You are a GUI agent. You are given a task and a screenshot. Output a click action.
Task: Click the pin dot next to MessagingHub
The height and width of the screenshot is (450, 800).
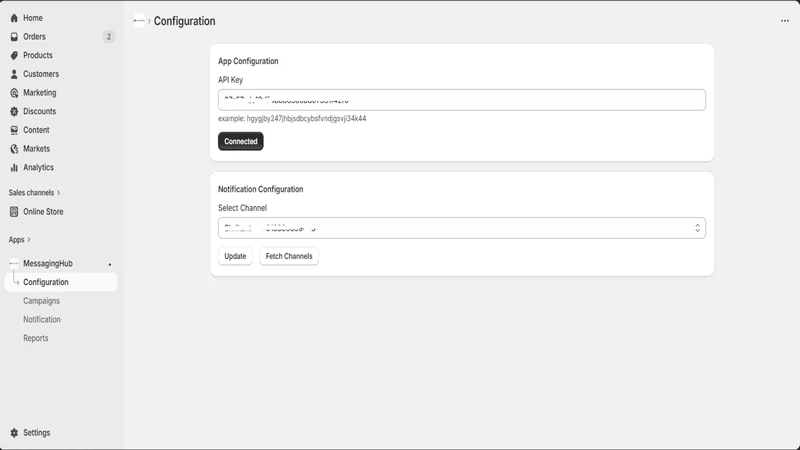point(110,264)
